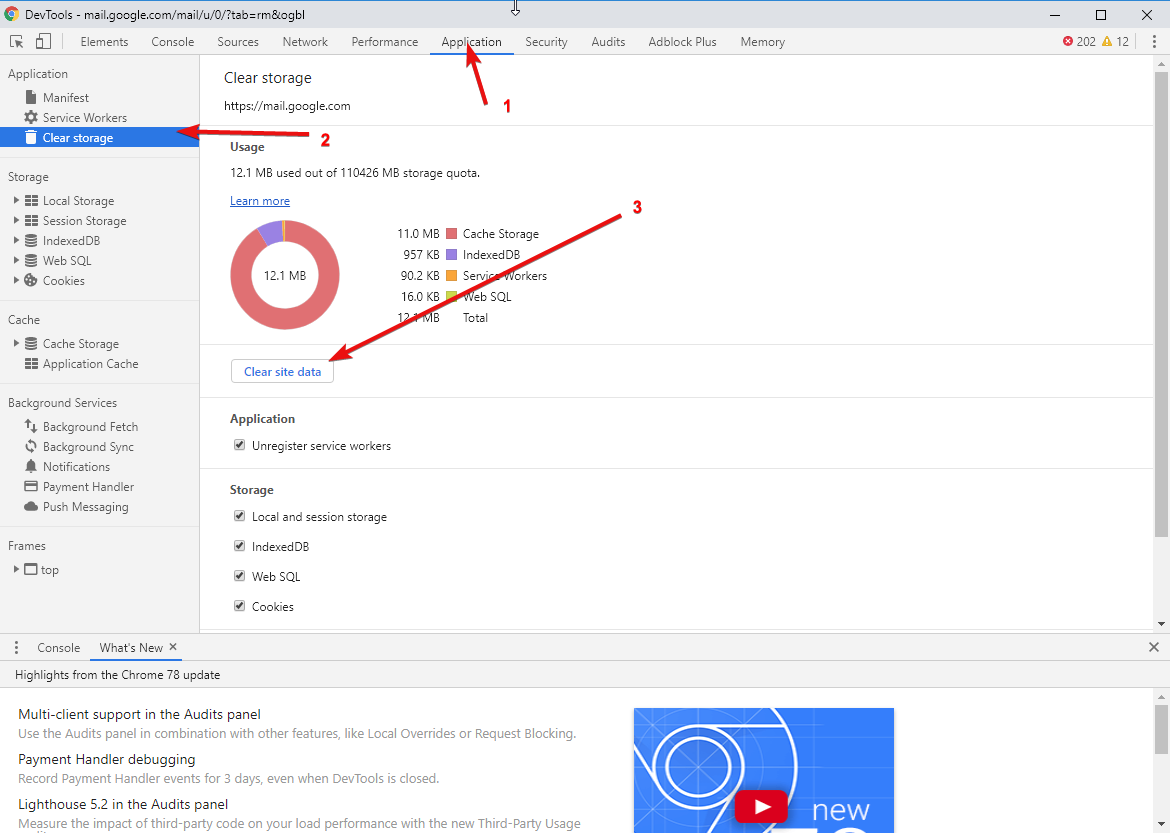Switch to the Elements tab

(x=104, y=42)
